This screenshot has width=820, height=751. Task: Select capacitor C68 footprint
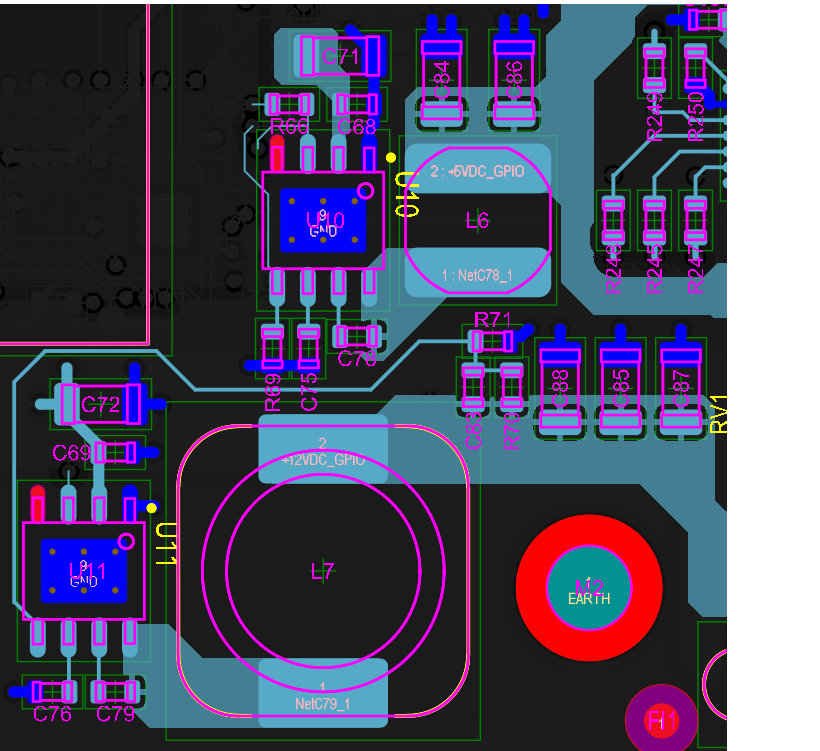pos(357,104)
